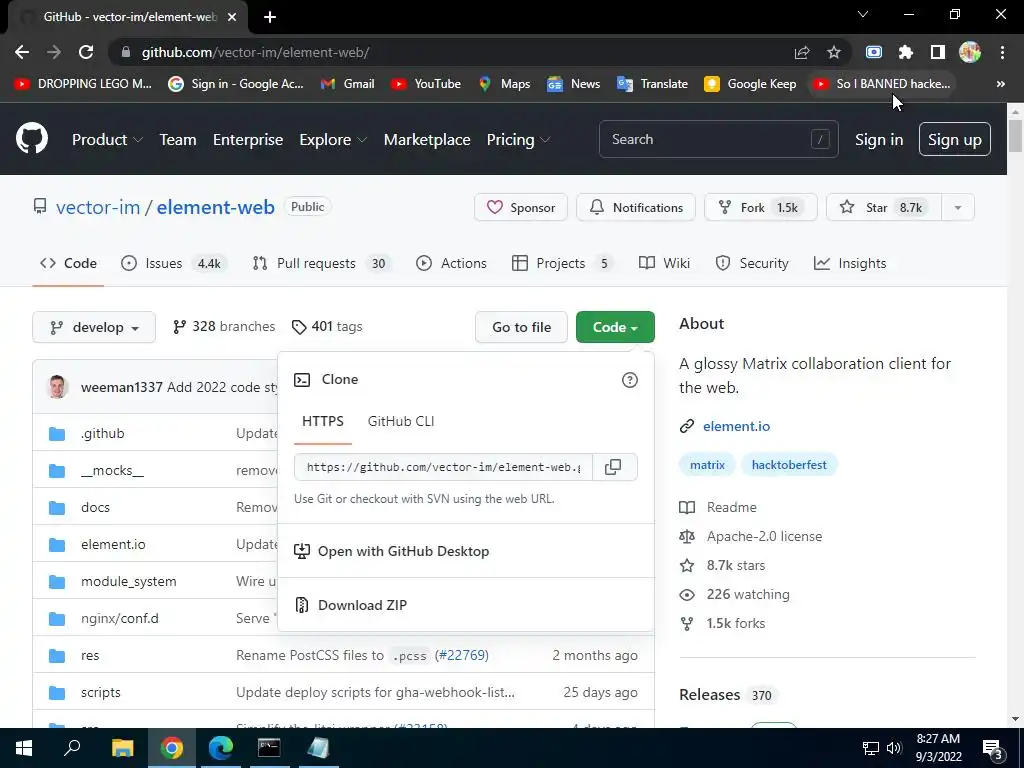This screenshot has width=1024, height=768.
Task: Open the docs folder
Action: (x=95, y=507)
